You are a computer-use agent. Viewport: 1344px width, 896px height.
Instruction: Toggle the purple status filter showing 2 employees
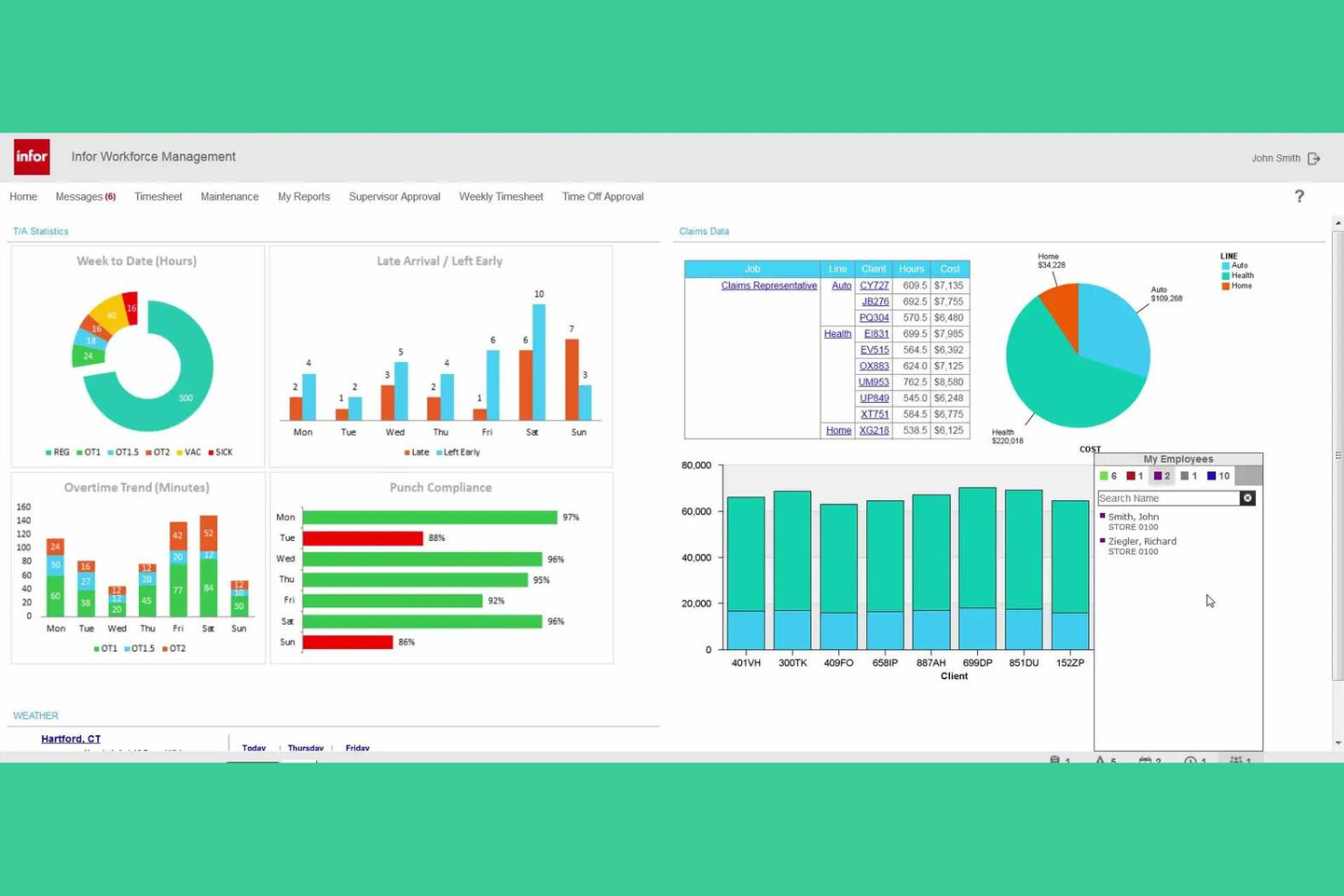(x=1158, y=476)
